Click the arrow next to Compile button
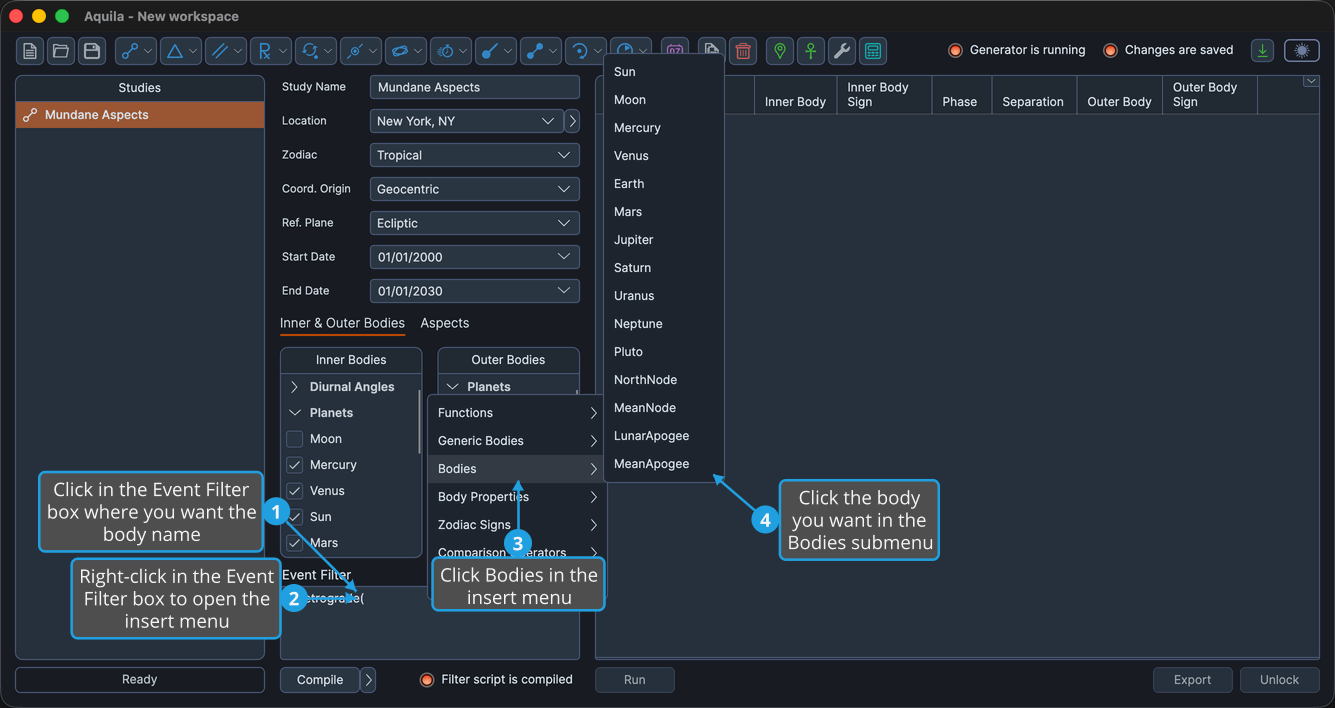Viewport: 1335px width, 708px height. 368,680
